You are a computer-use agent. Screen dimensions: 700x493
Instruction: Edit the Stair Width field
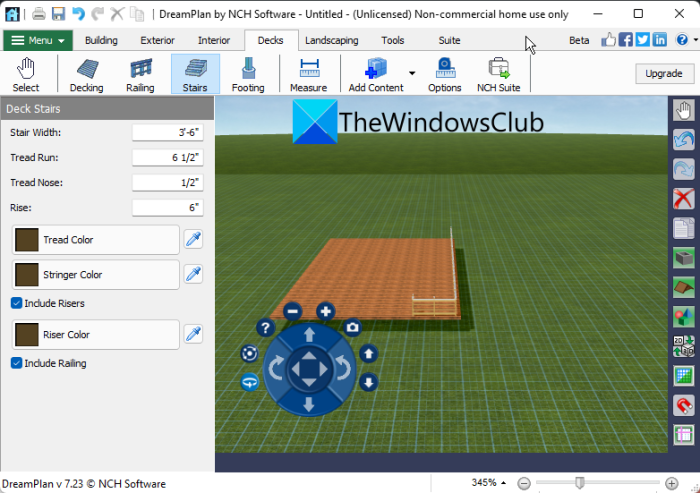(x=168, y=133)
